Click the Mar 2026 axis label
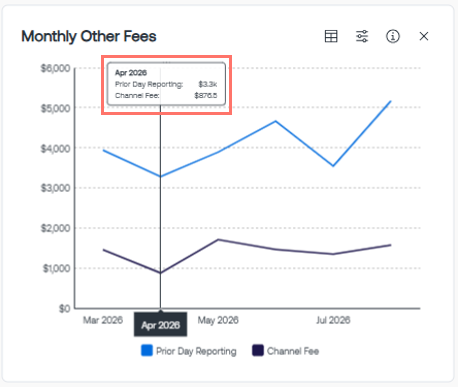Viewport: 458px width, 387px height. 103,320
